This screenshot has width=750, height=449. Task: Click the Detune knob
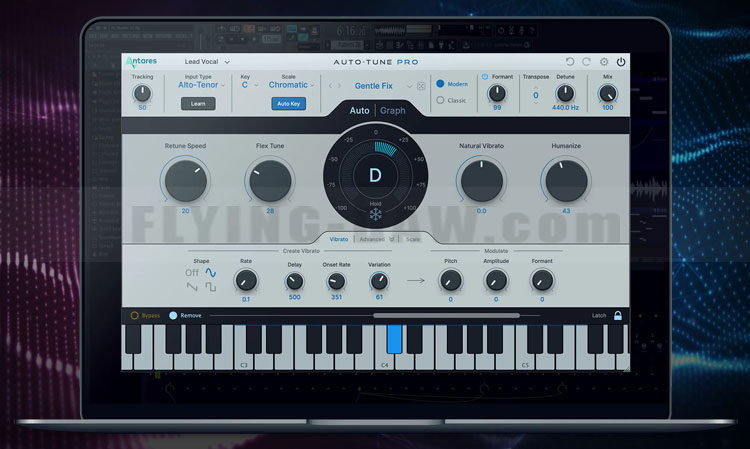pyautogui.click(x=565, y=93)
